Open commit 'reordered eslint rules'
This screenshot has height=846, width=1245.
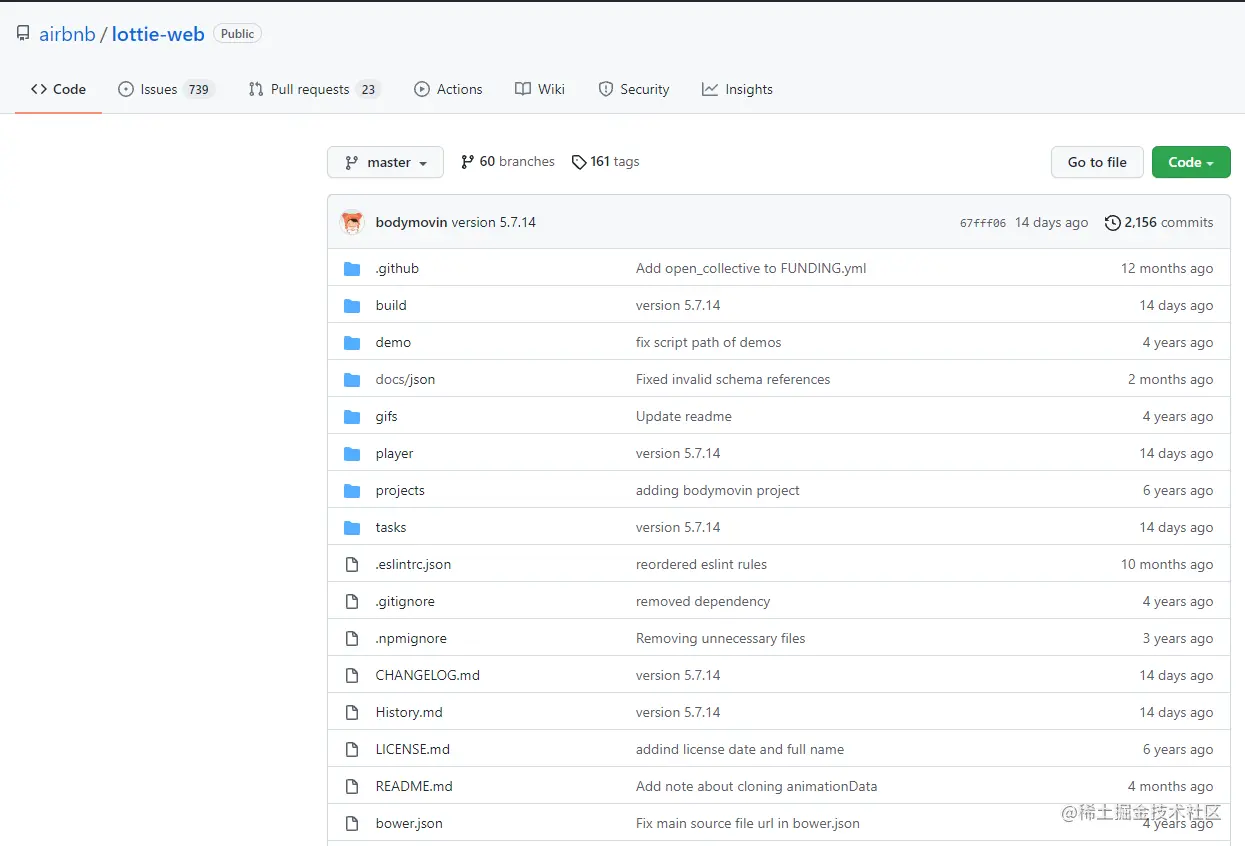701,565
